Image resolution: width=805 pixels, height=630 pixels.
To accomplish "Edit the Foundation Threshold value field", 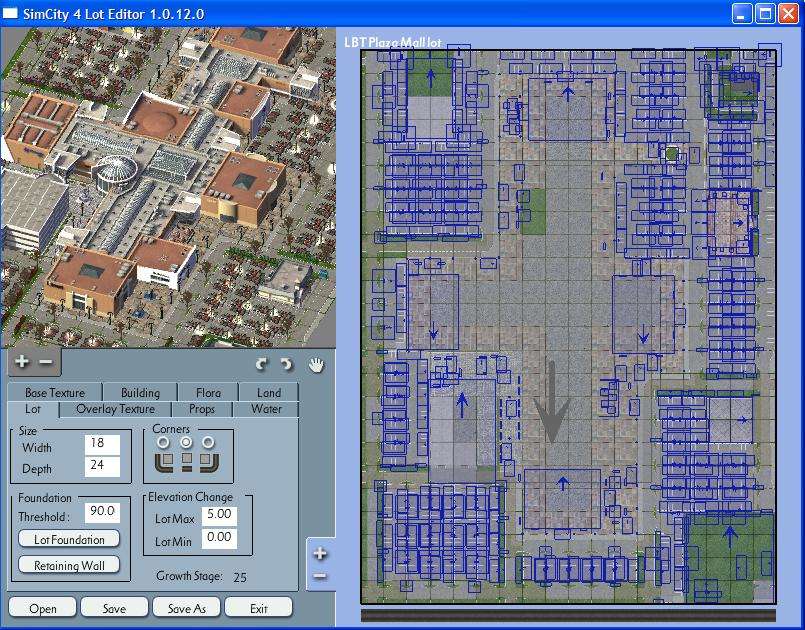I will [x=102, y=512].
